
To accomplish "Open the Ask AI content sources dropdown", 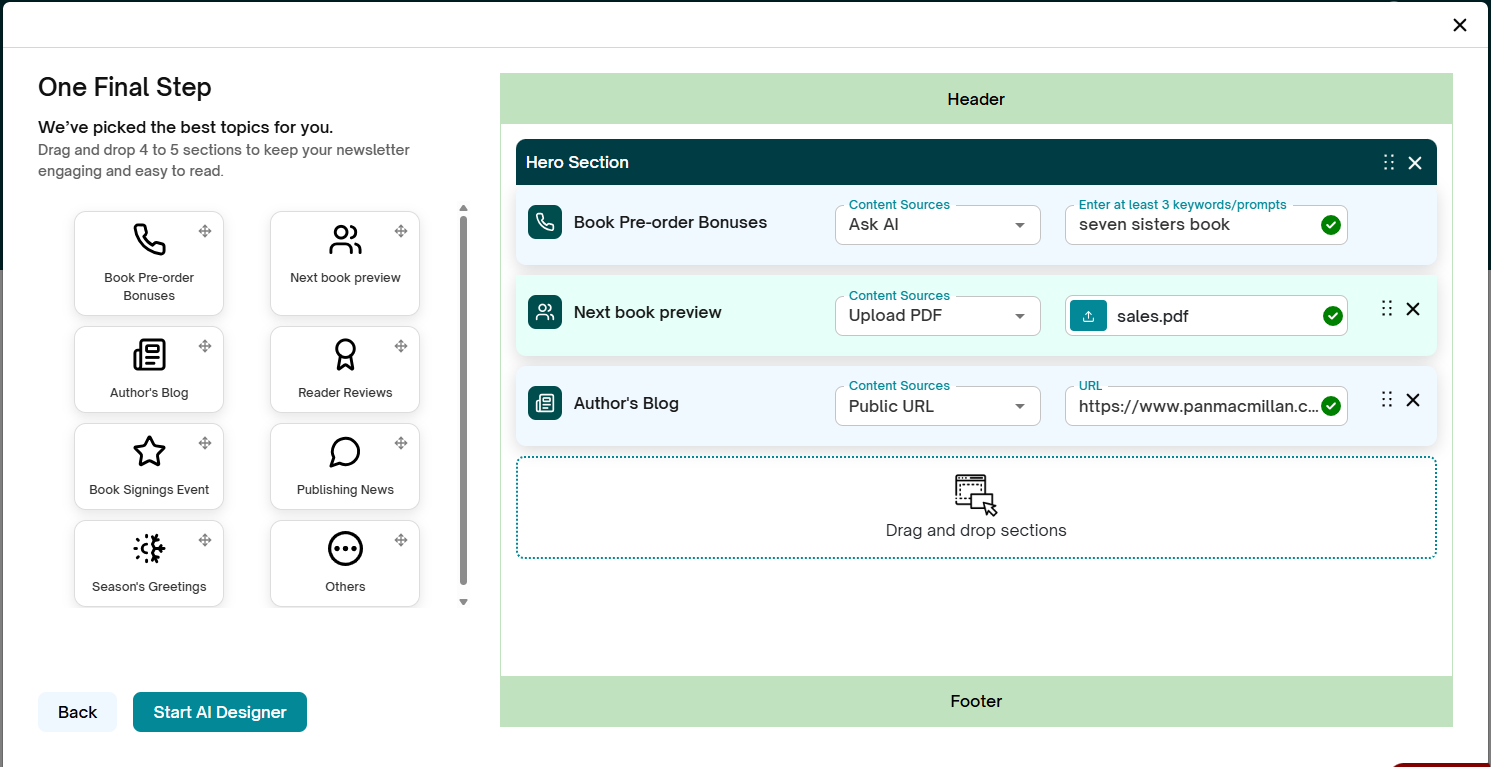I will (937, 224).
